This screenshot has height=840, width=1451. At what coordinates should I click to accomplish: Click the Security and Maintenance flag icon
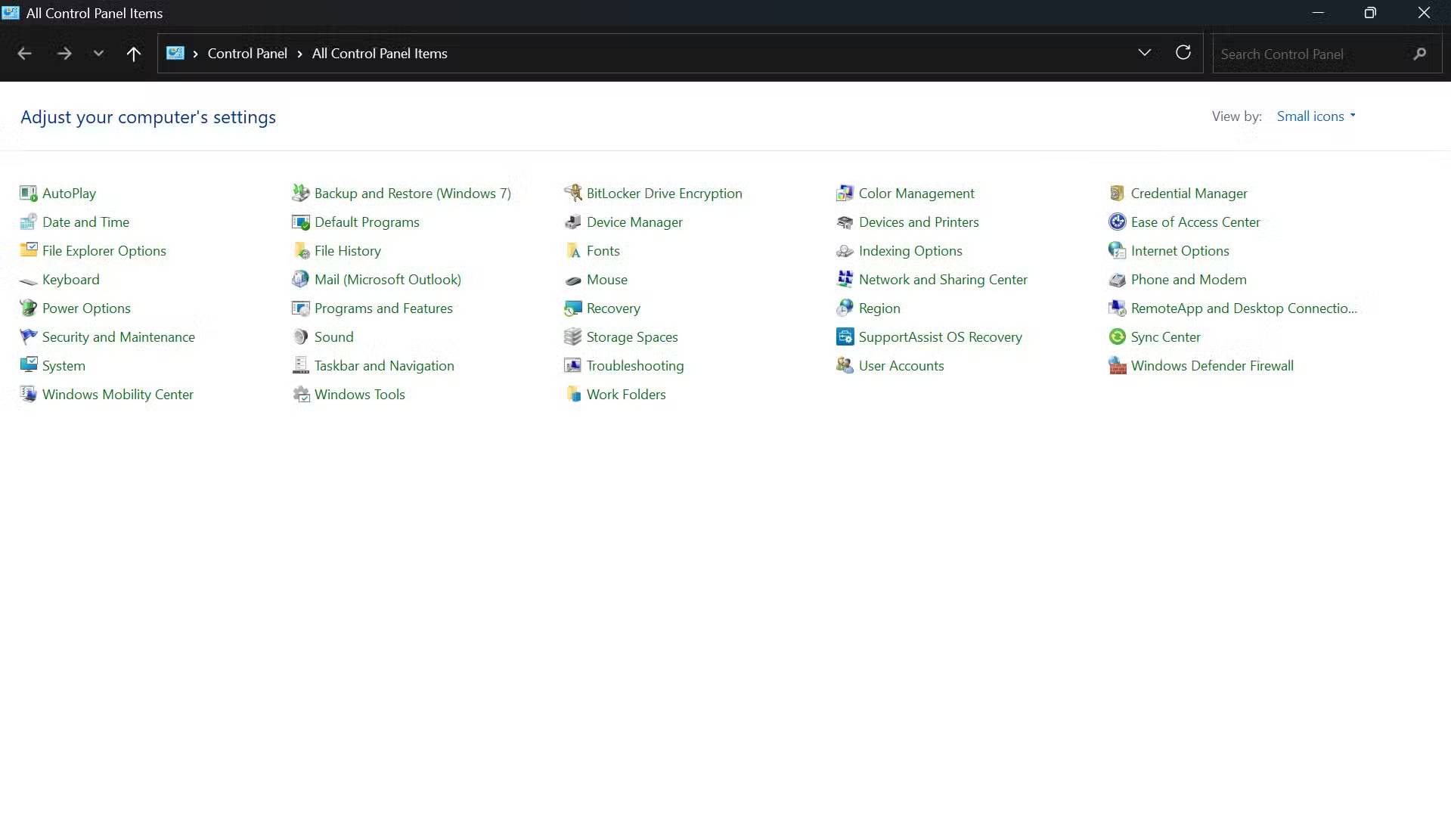(28, 337)
